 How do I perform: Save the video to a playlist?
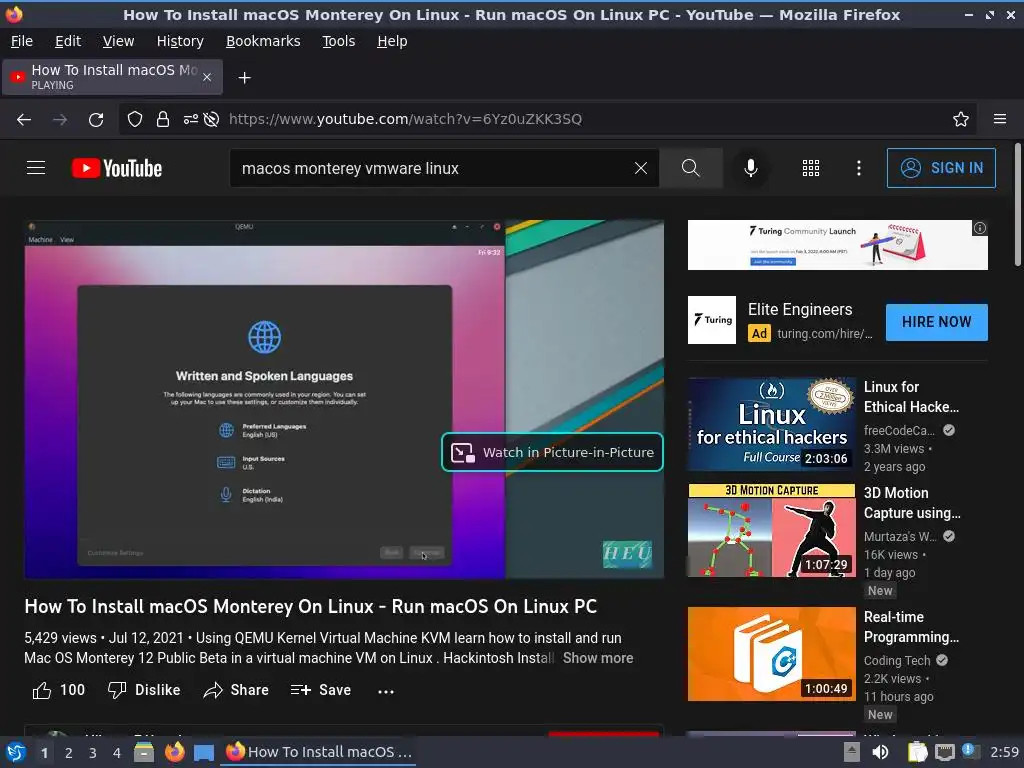pyautogui.click(x=321, y=690)
